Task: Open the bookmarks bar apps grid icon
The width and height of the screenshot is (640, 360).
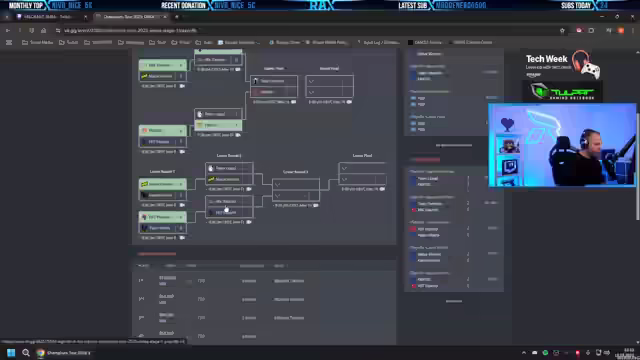Action: [x=9, y=42]
